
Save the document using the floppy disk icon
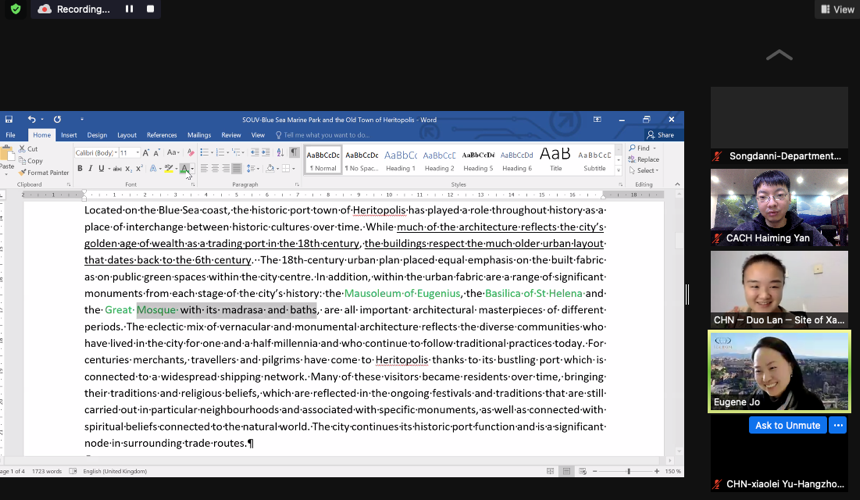[9, 119]
